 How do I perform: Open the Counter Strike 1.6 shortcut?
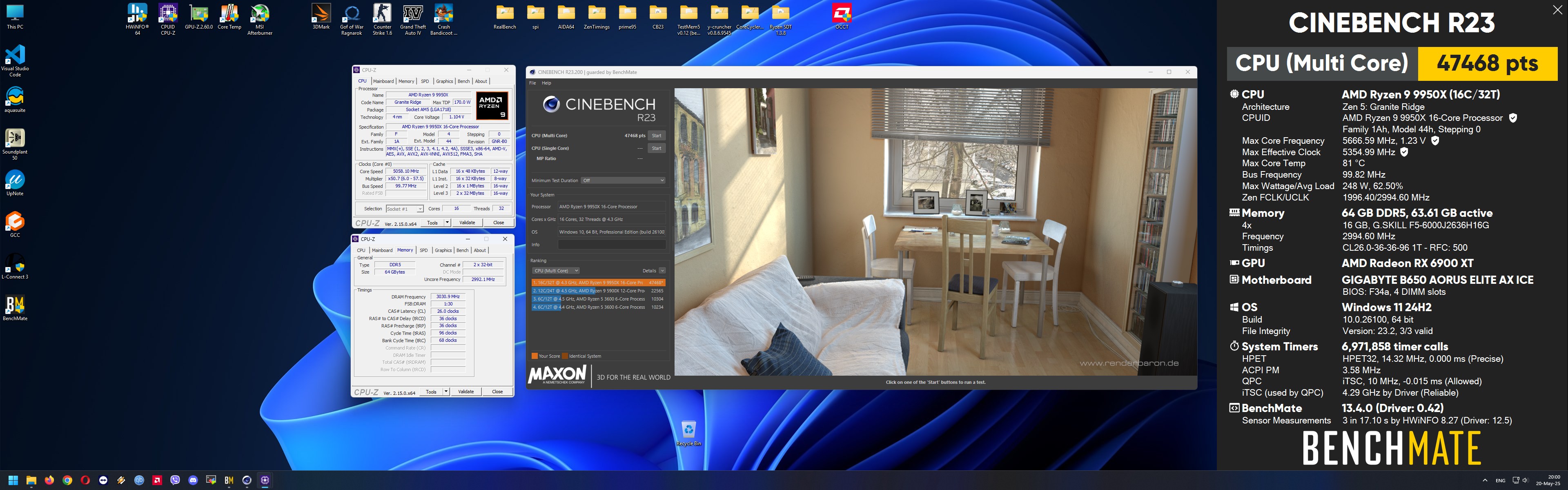382,19
